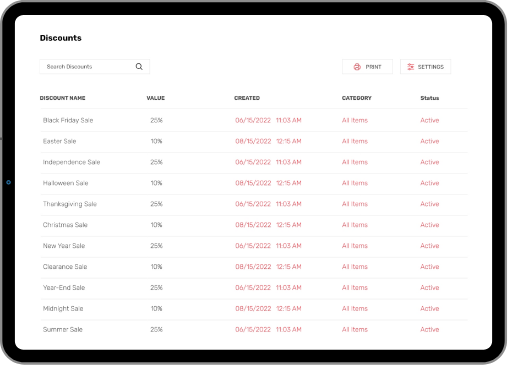The height and width of the screenshot is (365, 508).
Task: Click Active status of Christmas Sale
Action: click(430, 225)
